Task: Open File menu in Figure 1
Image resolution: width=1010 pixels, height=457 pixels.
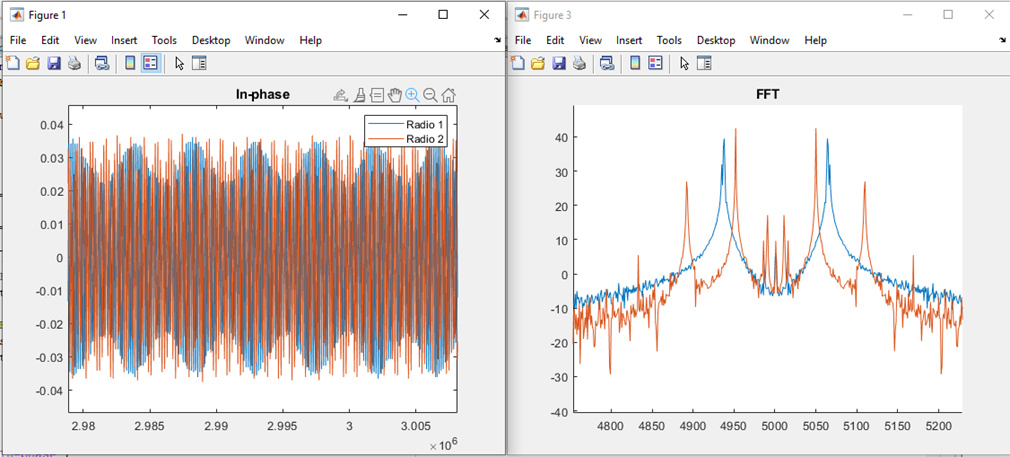Action: pos(18,40)
